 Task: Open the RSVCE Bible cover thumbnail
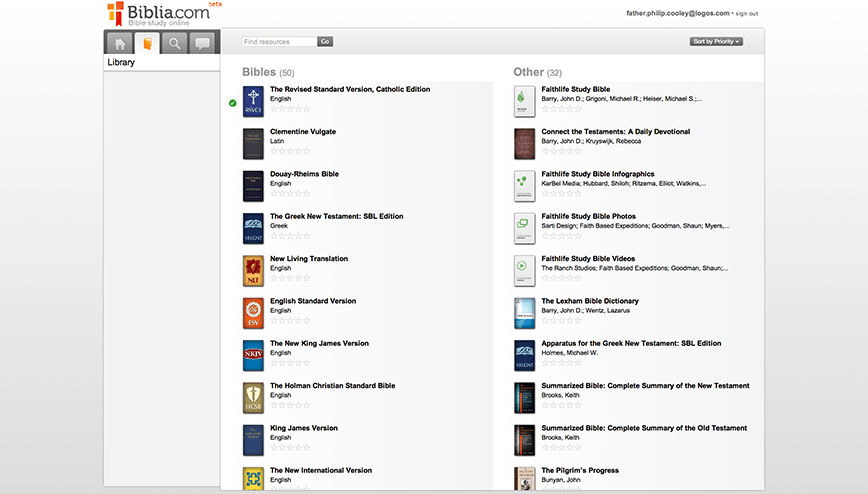(x=253, y=101)
